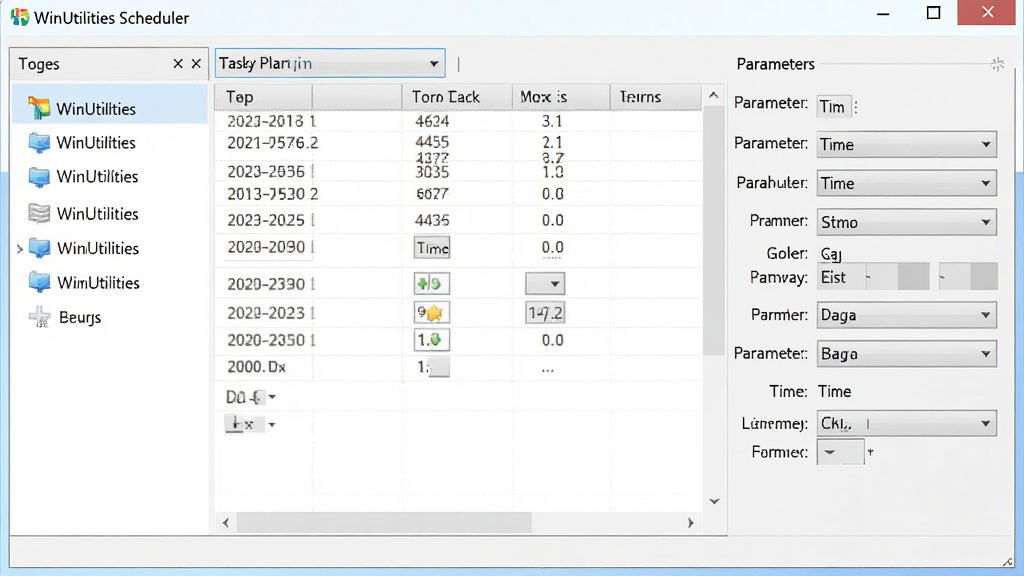
Task: Select row 2021-9576.2
Action: pos(458,142)
